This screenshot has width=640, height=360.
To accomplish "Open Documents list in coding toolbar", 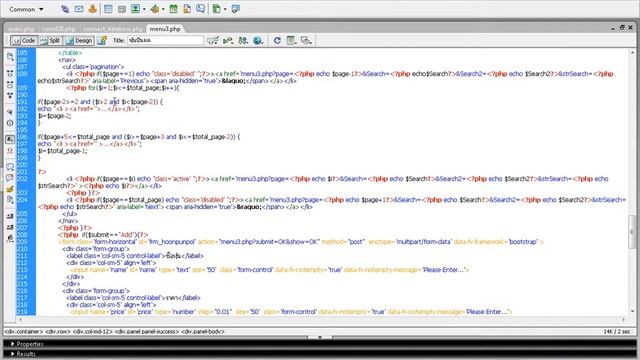I will [x=10, y=57].
